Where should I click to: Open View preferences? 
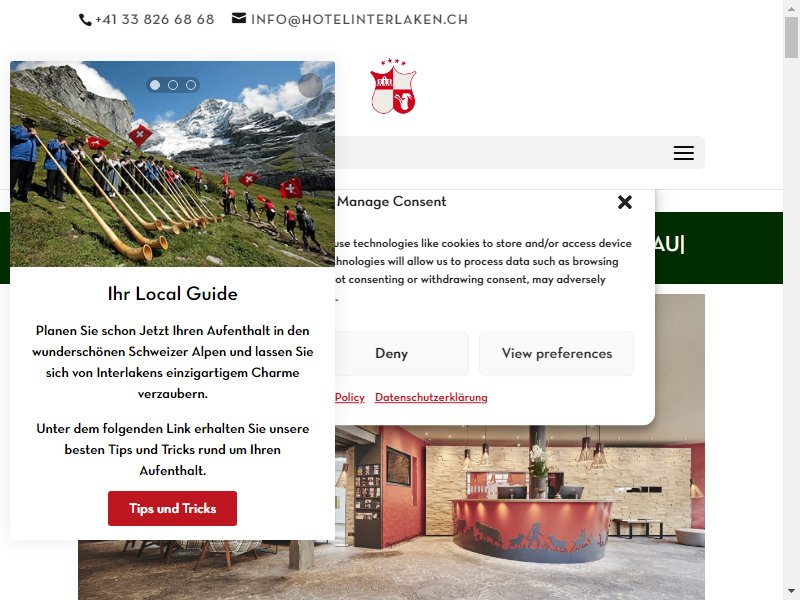557,354
